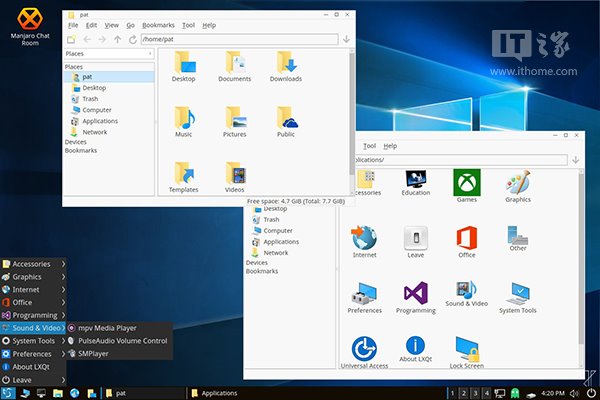Open the Places side pane dropdown
Screen dimensions: 600x400
point(109,54)
